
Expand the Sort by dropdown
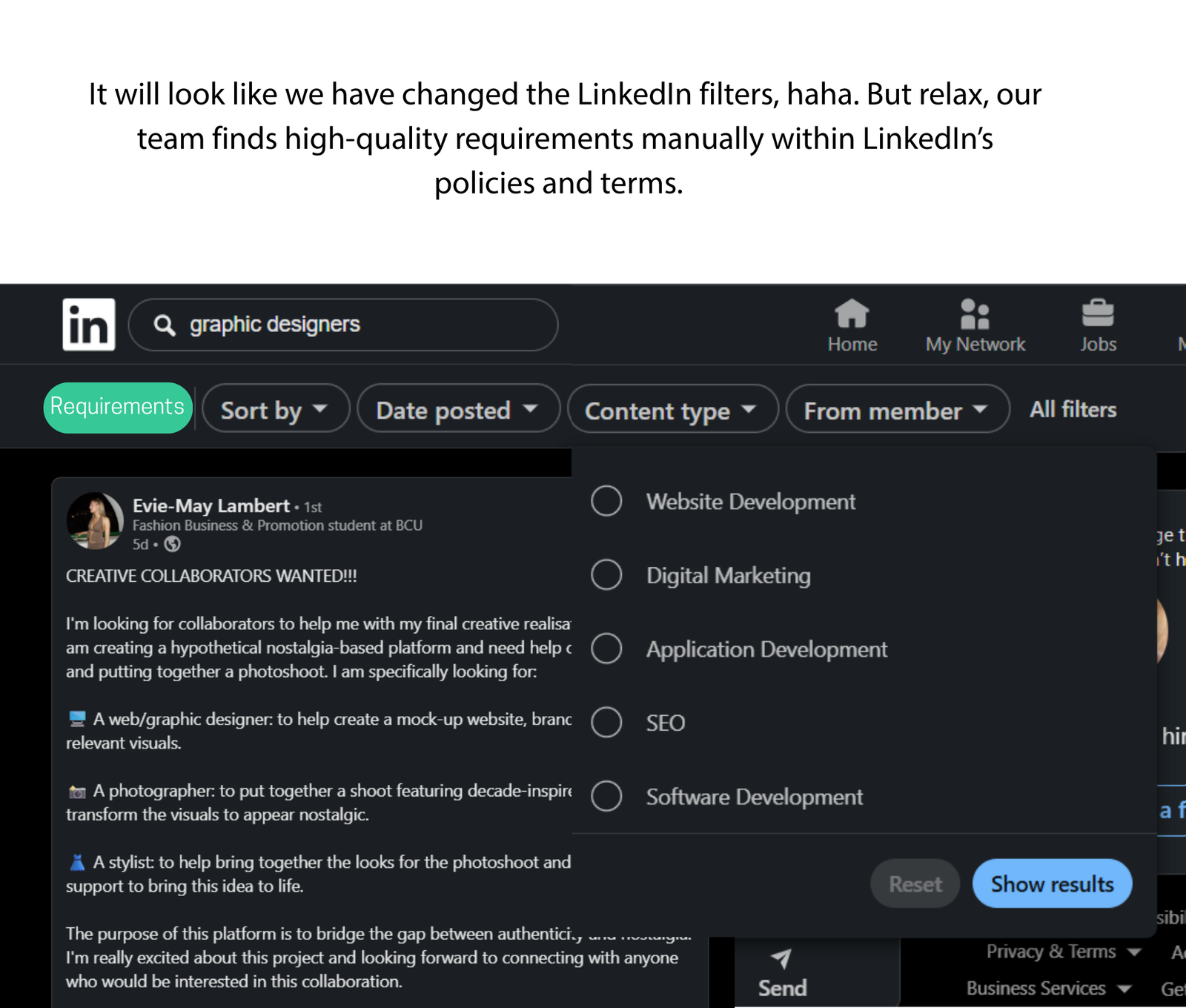coord(276,408)
